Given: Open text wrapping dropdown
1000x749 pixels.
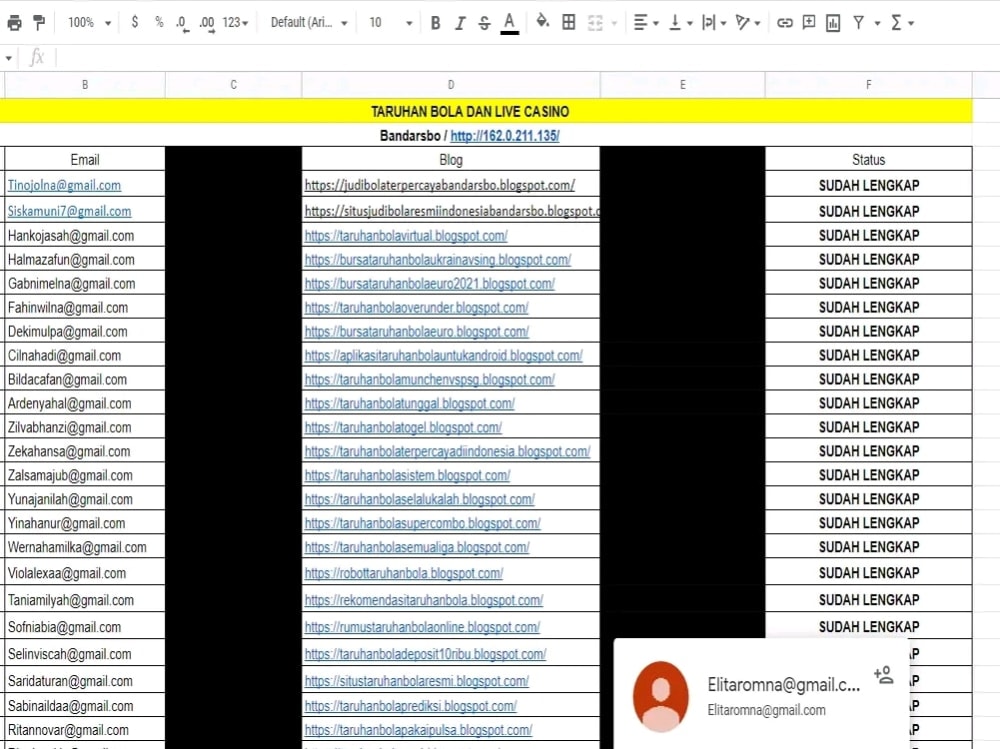Looking at the screenshot, I should point(713,23).
